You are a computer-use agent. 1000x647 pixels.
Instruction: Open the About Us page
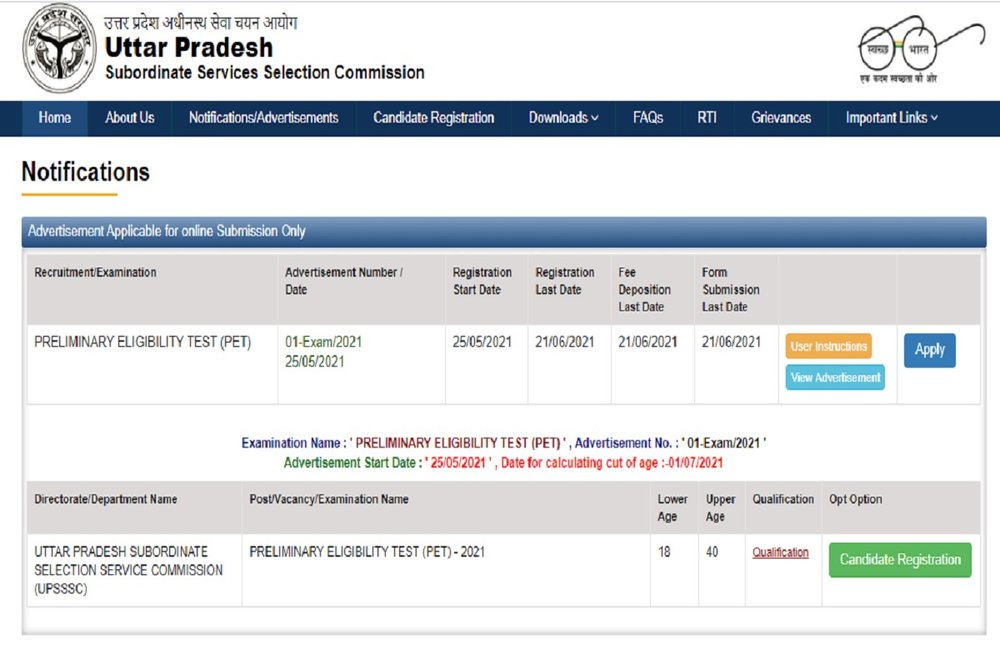130,118
